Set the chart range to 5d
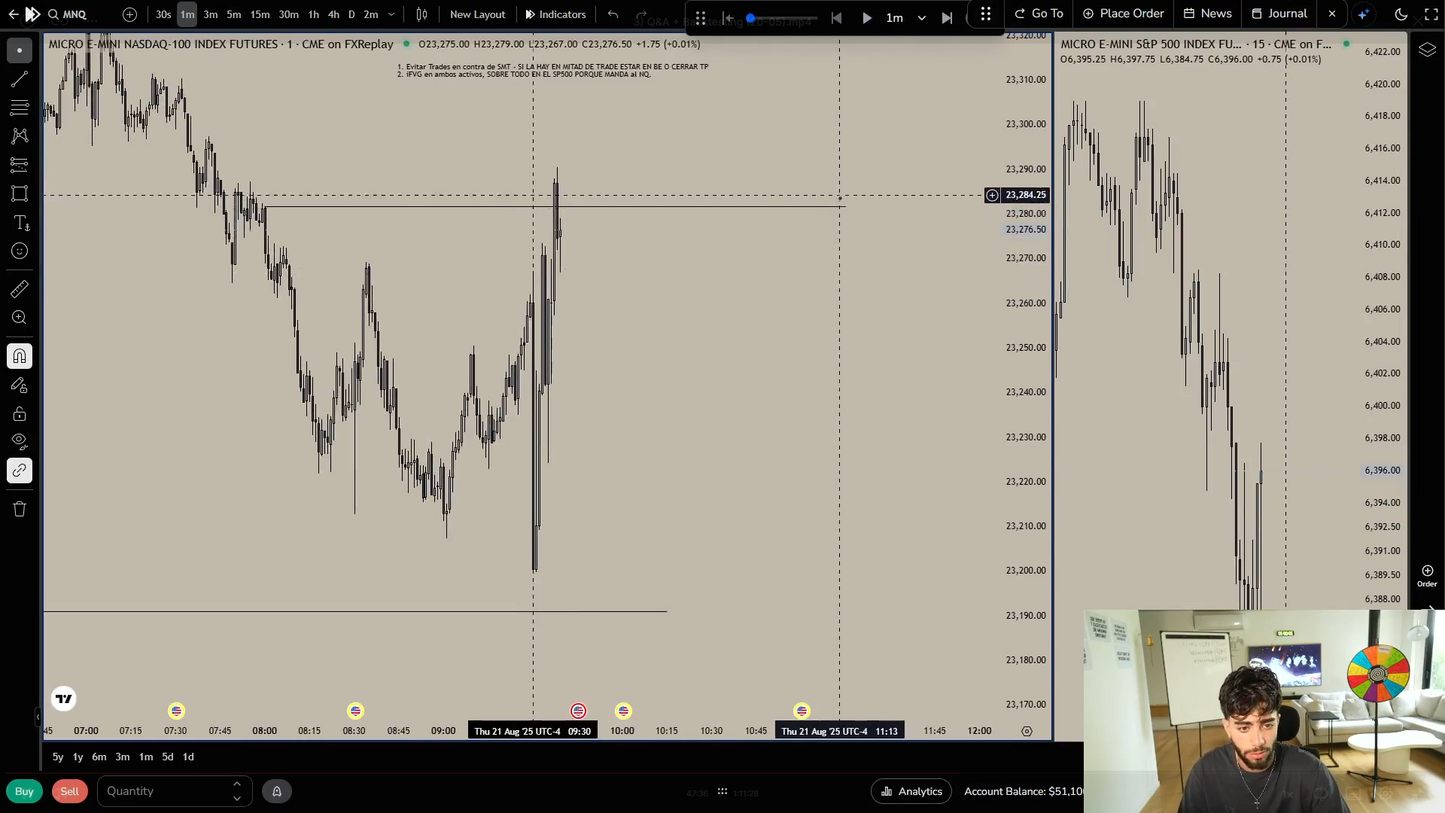1445x813 pixels. 168,757
